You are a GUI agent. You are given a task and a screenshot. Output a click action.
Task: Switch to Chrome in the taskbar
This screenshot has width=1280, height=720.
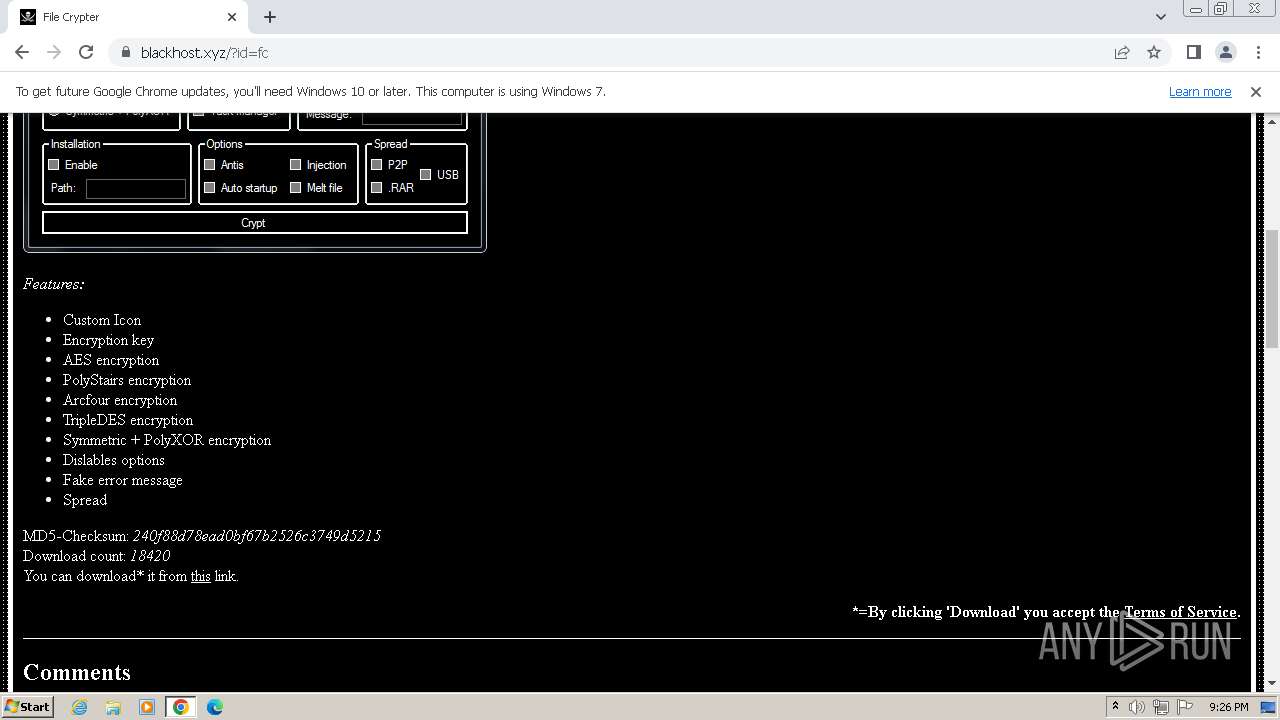[181, 707]
